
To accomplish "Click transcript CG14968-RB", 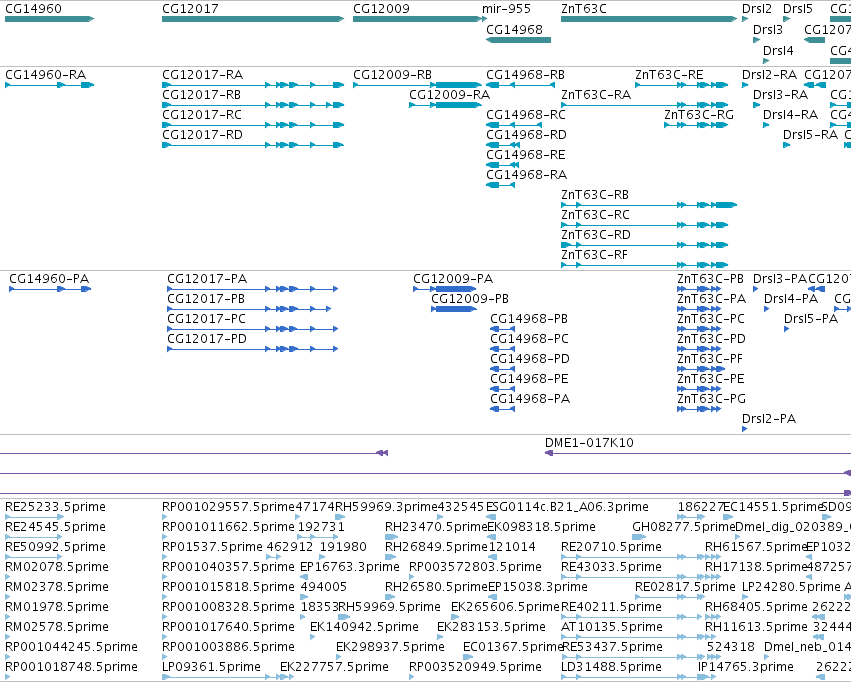I will click(525, 74).
